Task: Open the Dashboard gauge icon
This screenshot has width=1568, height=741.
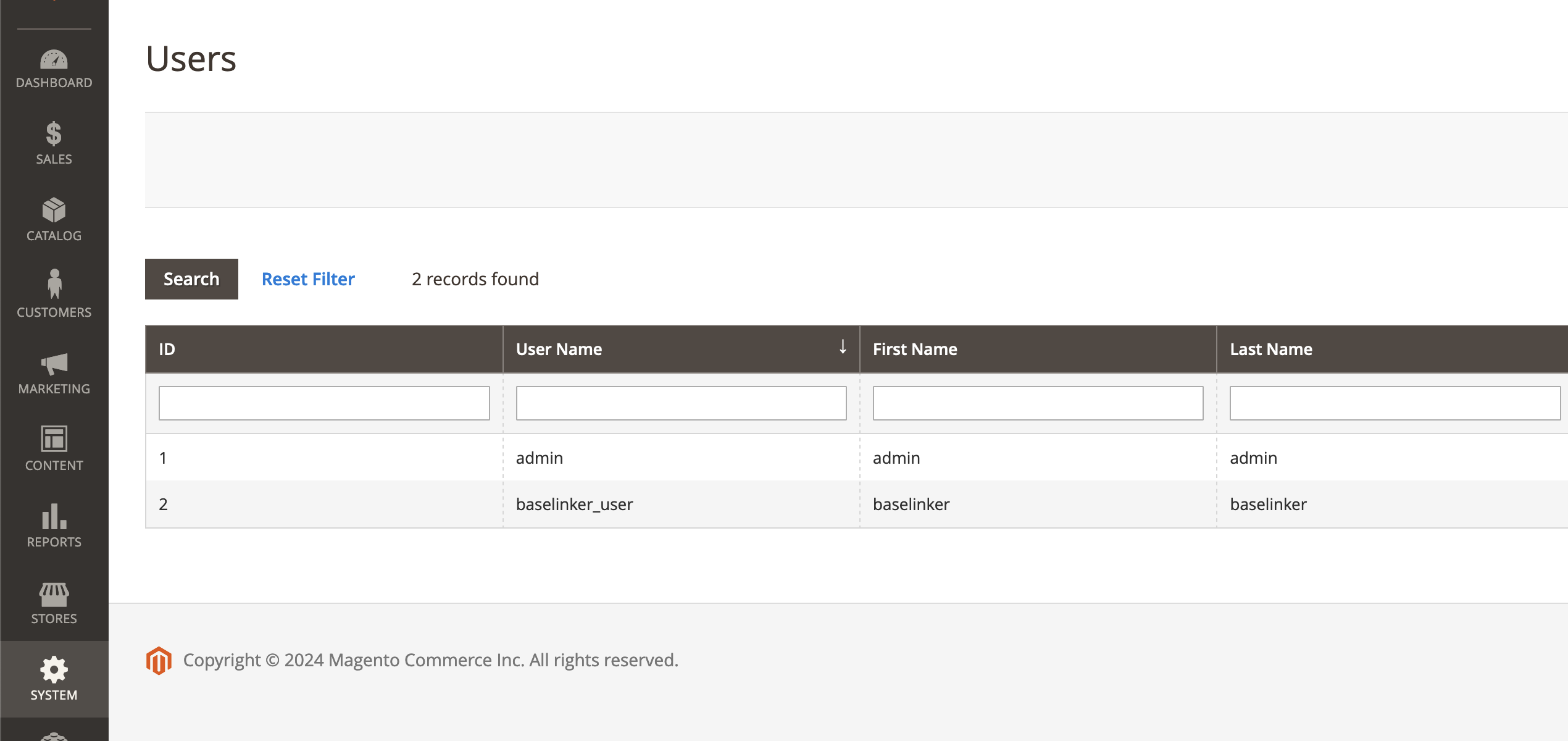Action: [x=54, y=61]
